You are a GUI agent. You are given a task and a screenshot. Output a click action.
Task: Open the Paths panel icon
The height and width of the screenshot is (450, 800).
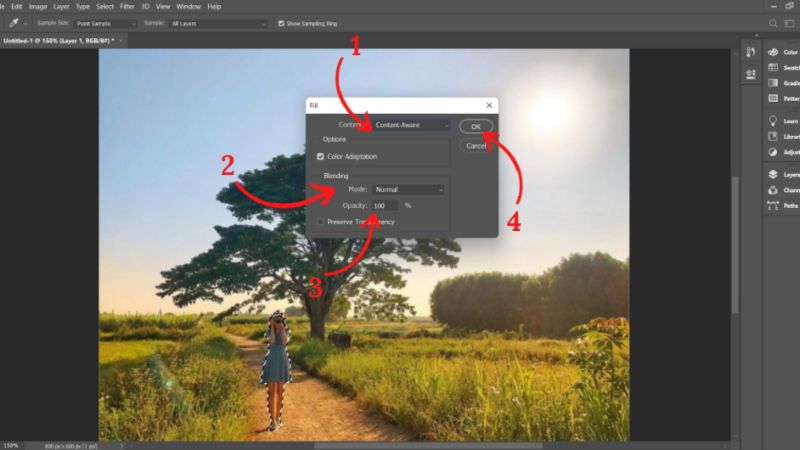773,205
